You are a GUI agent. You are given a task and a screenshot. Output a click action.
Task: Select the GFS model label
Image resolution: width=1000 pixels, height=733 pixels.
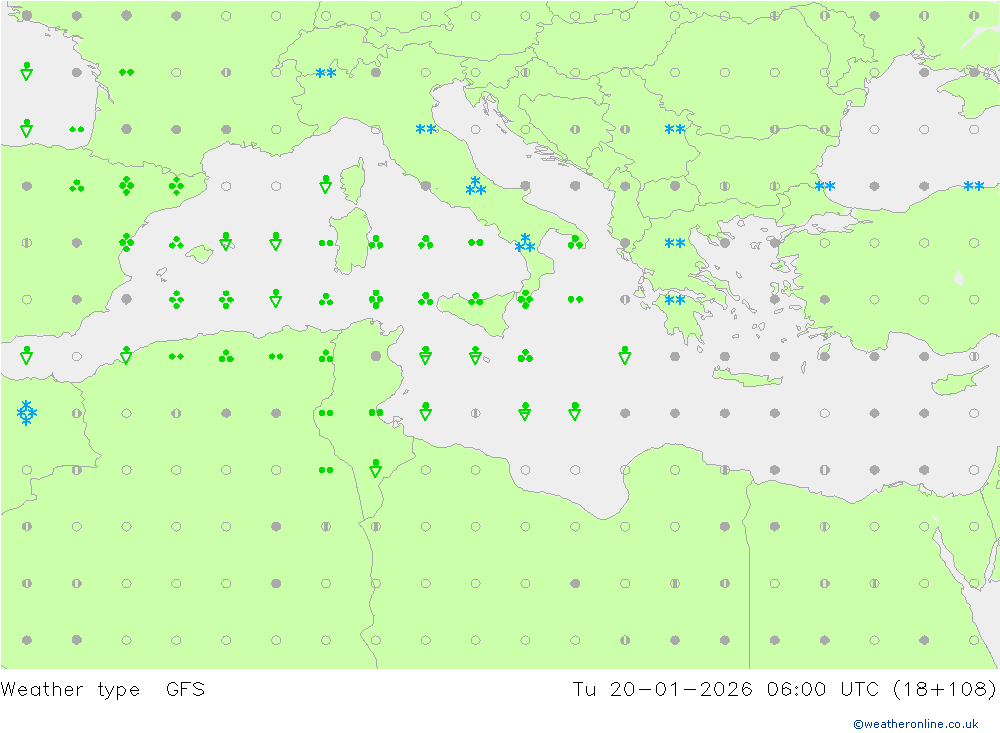click(185, 689)
